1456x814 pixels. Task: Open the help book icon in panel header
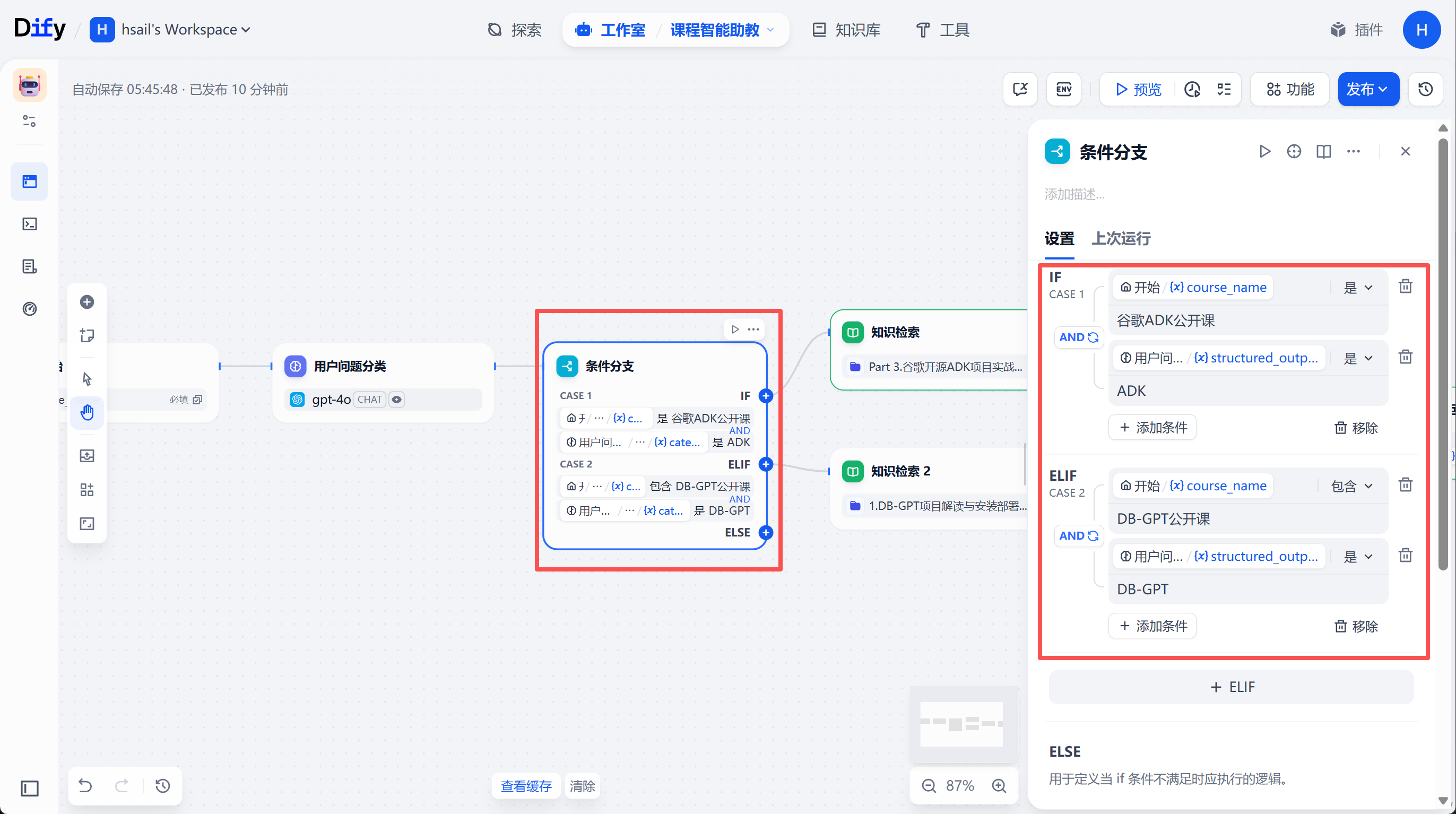[1324, 151]
